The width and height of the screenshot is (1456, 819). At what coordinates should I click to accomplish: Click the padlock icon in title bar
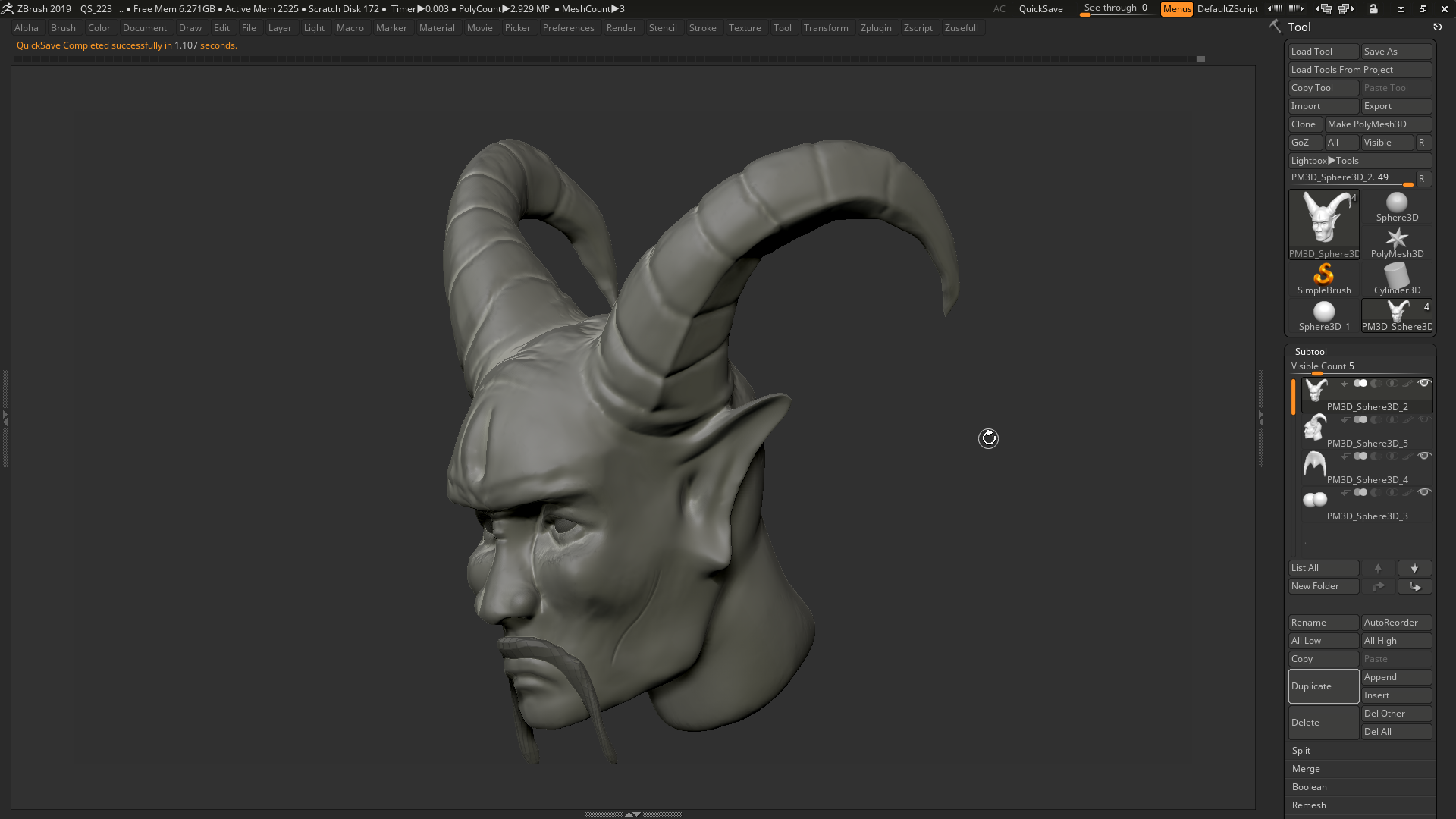pos(1373,8)
